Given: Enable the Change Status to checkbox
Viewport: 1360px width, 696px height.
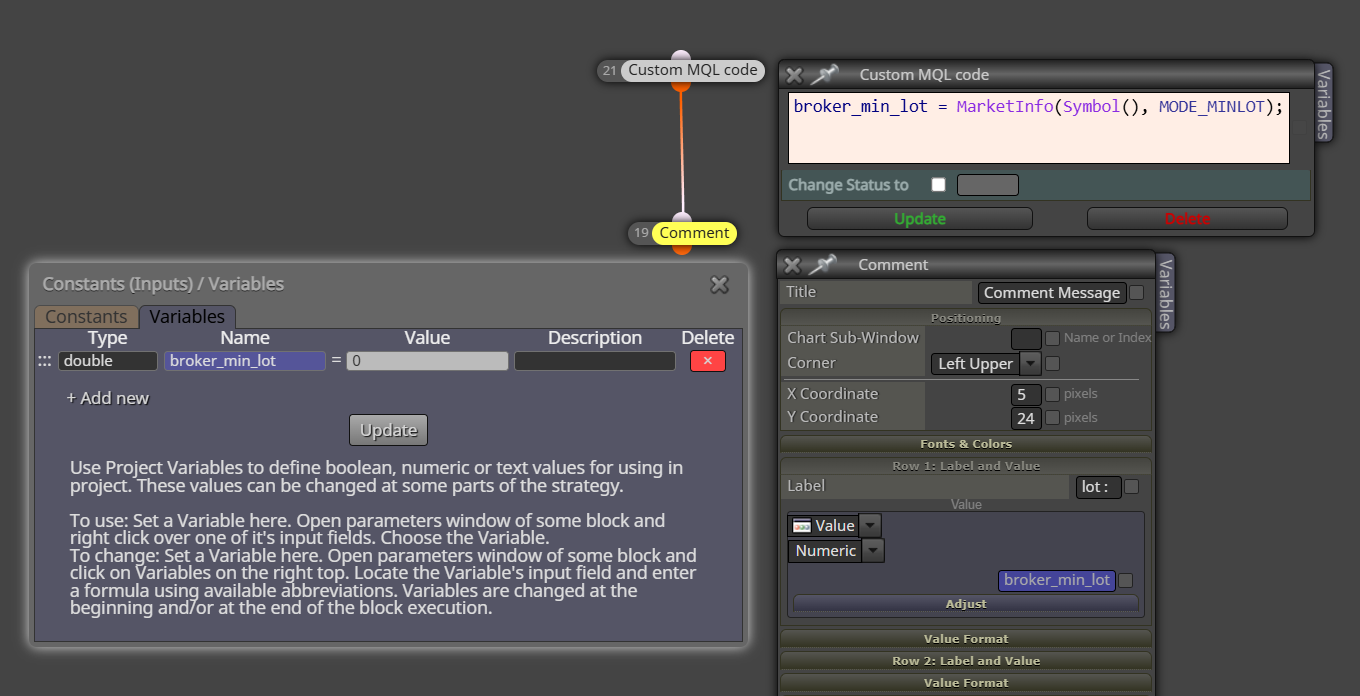Looking at the screenshot, I should pos(938,185).
